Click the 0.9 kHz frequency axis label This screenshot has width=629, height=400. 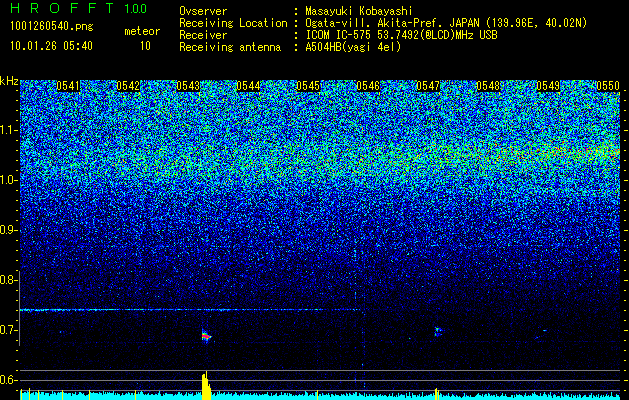click(x=9, y=230)
